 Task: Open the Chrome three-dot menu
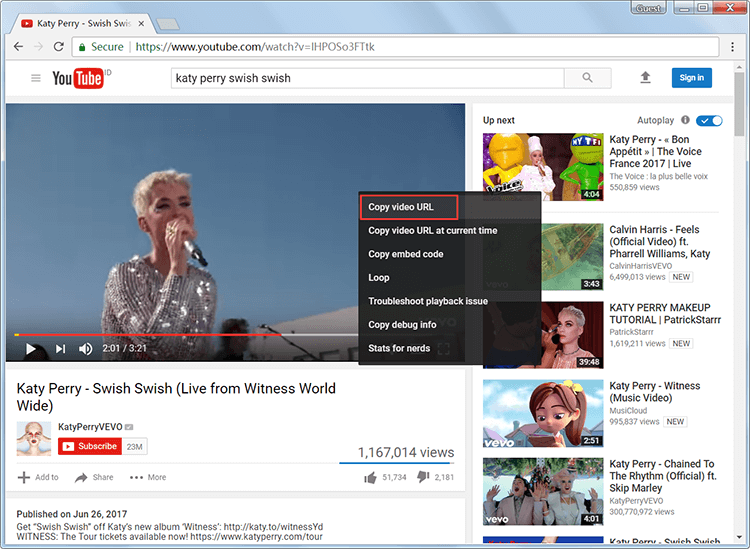732,46
